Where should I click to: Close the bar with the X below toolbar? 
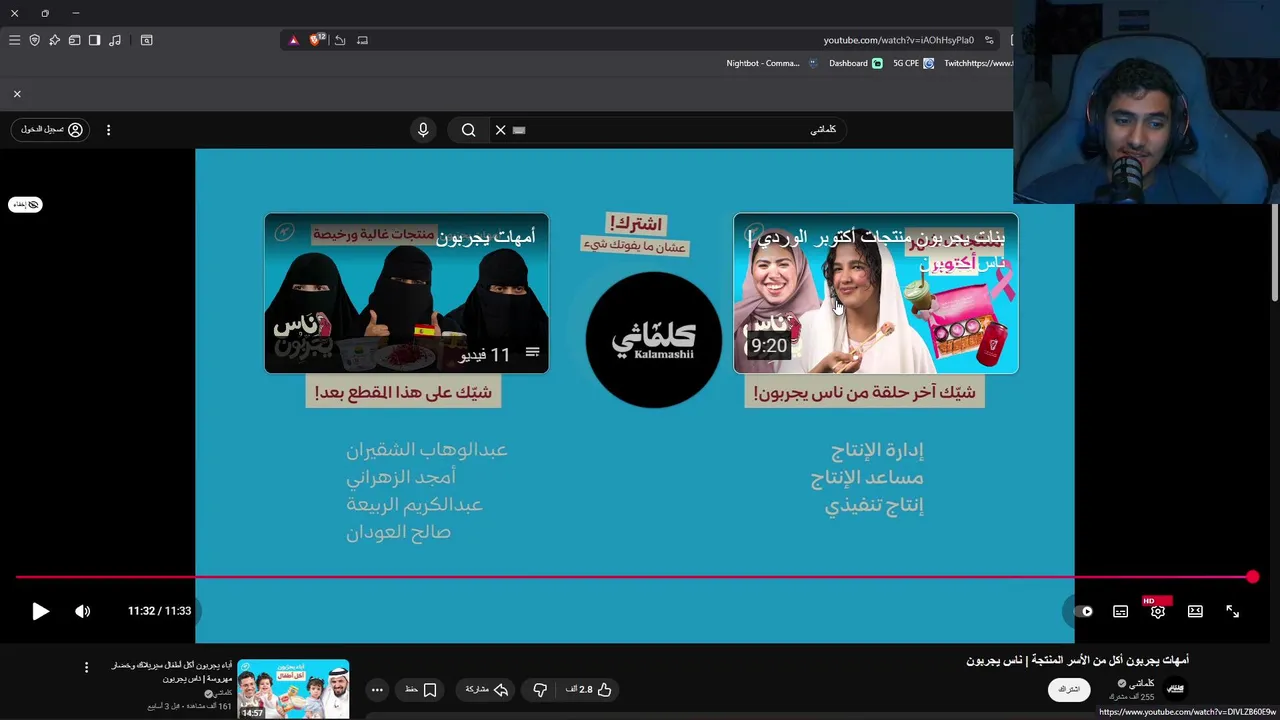pos(17,94)
